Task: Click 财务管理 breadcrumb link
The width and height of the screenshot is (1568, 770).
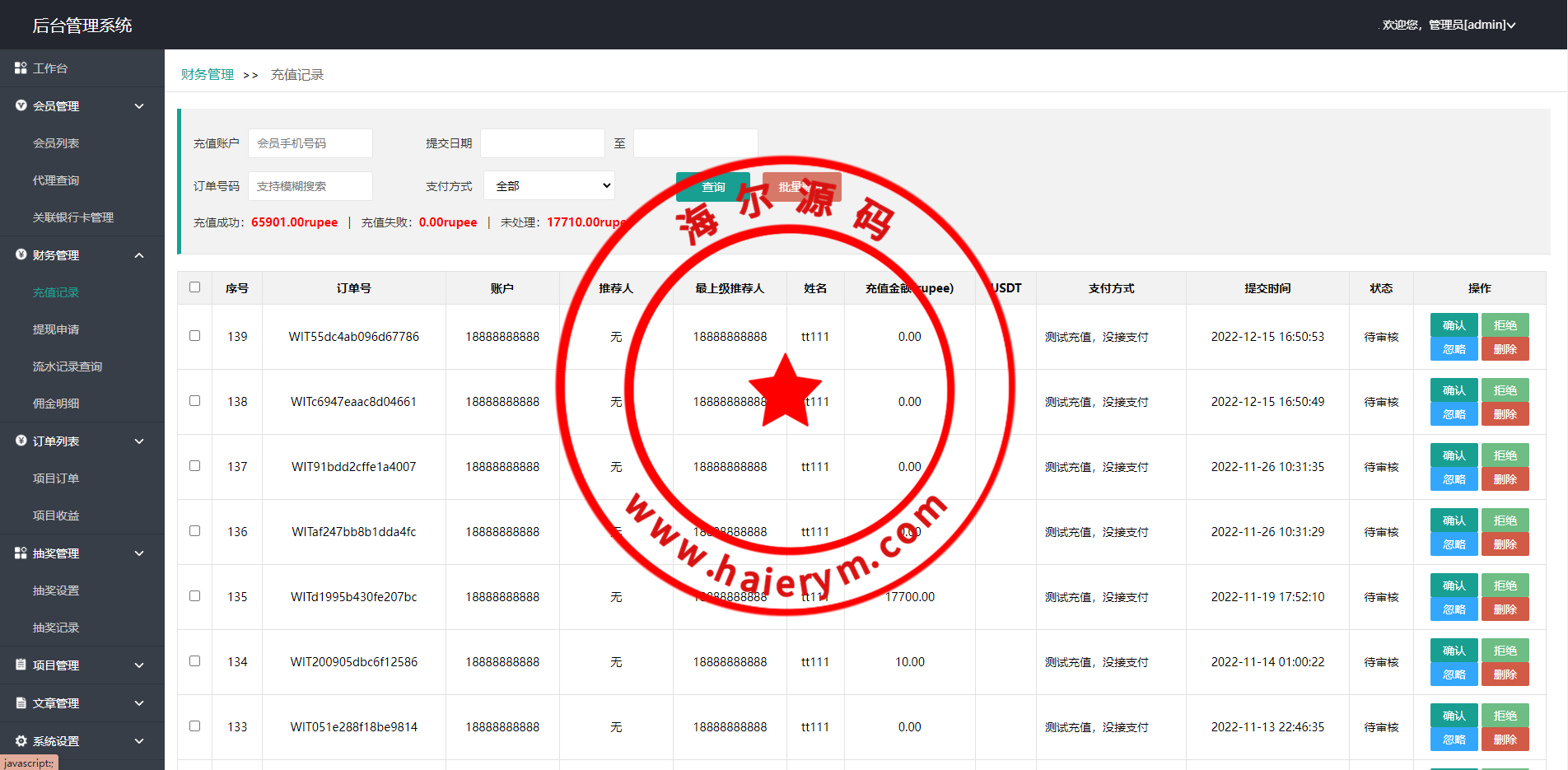Action: point(208,75)
